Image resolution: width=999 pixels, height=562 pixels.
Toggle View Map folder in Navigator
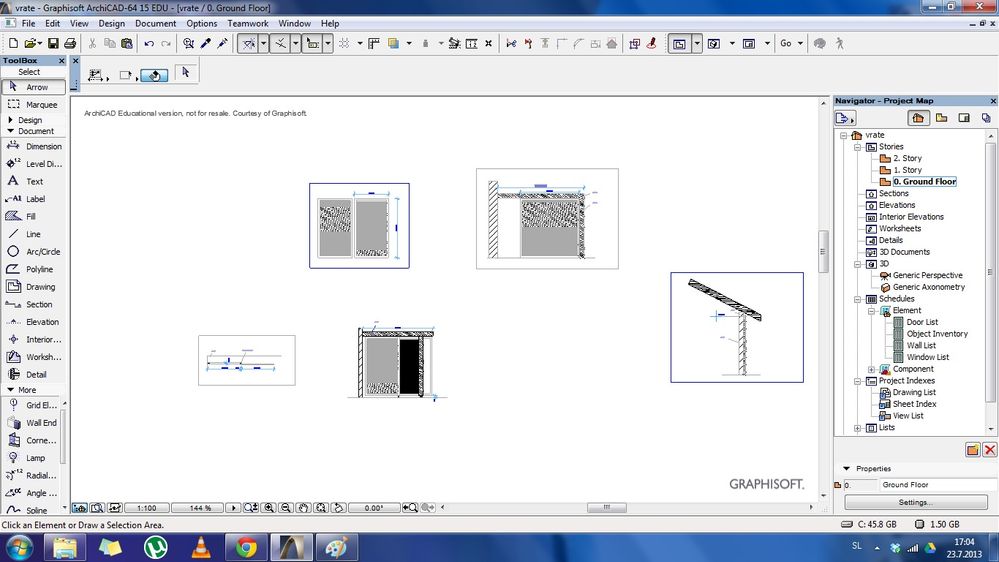point(941,118)
